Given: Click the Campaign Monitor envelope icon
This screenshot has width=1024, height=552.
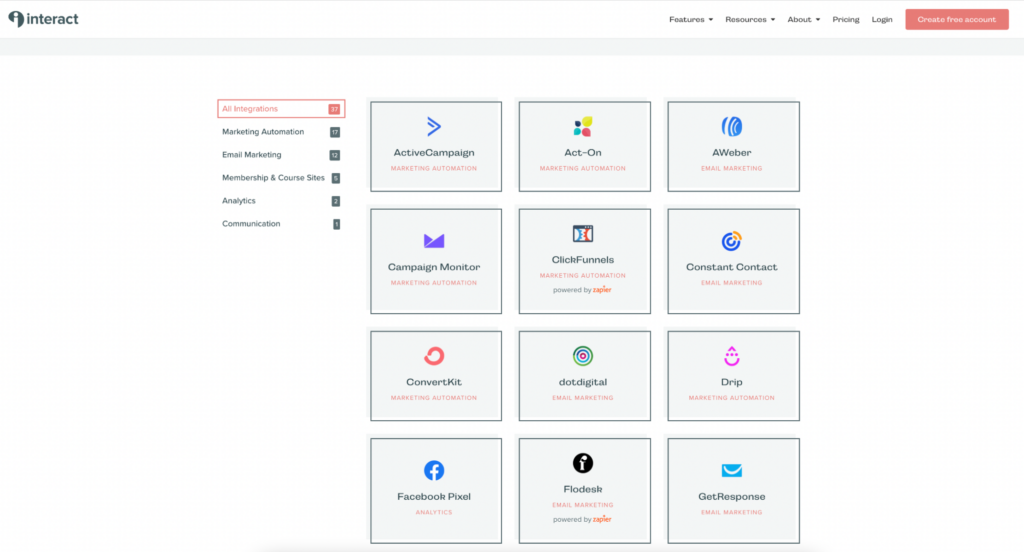Looking at the screenshot, I should coord(434,241).
